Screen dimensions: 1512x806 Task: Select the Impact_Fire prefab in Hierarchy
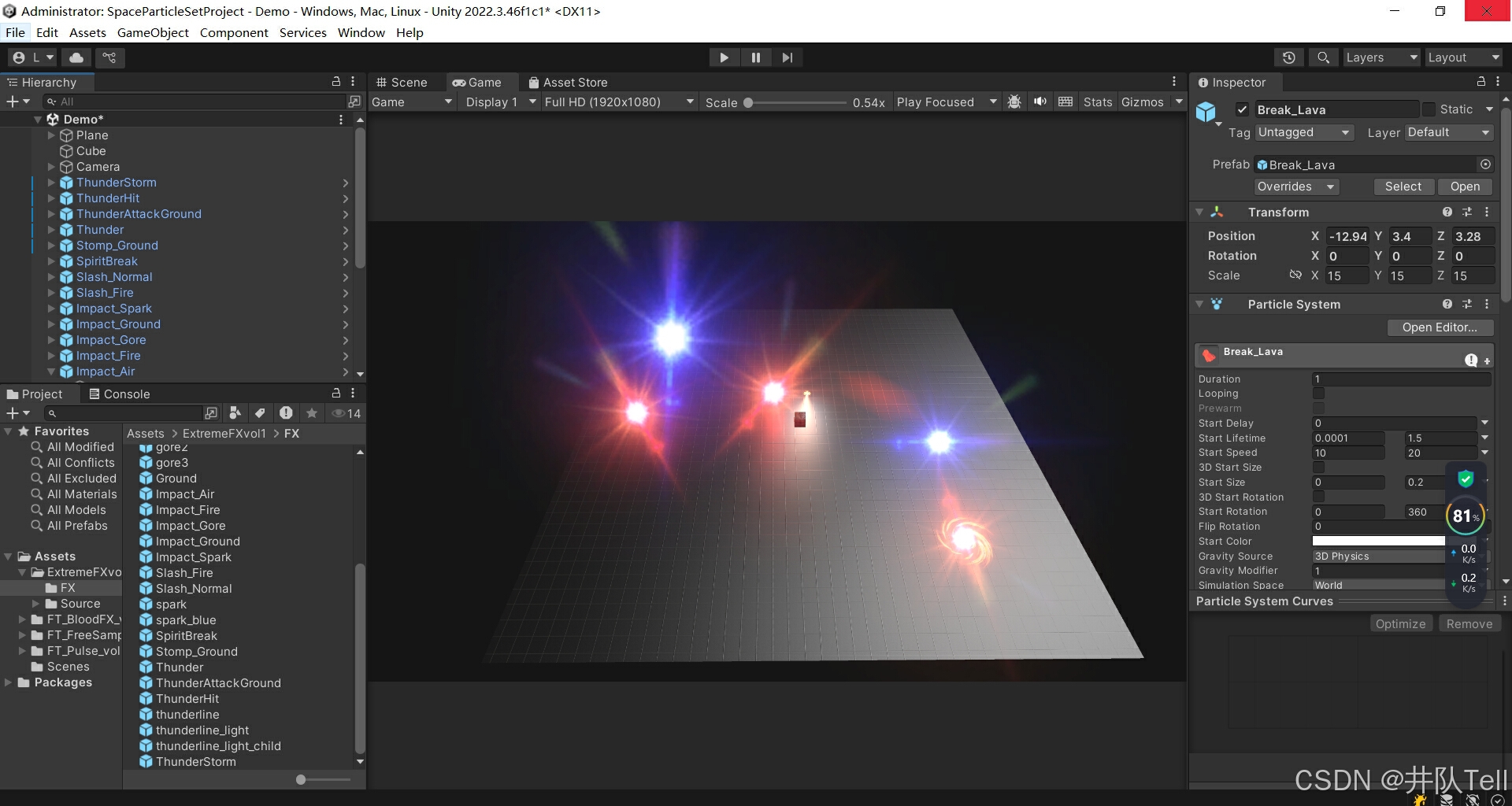coord(108,356)
